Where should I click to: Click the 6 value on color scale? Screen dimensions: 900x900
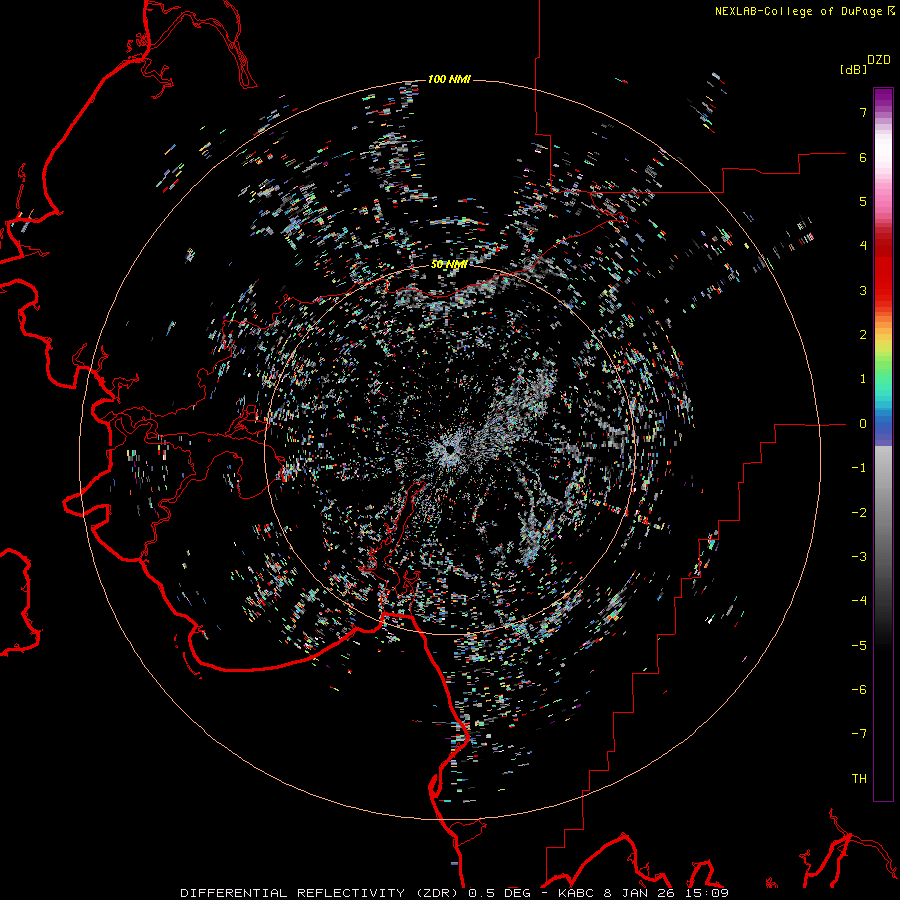862,157
